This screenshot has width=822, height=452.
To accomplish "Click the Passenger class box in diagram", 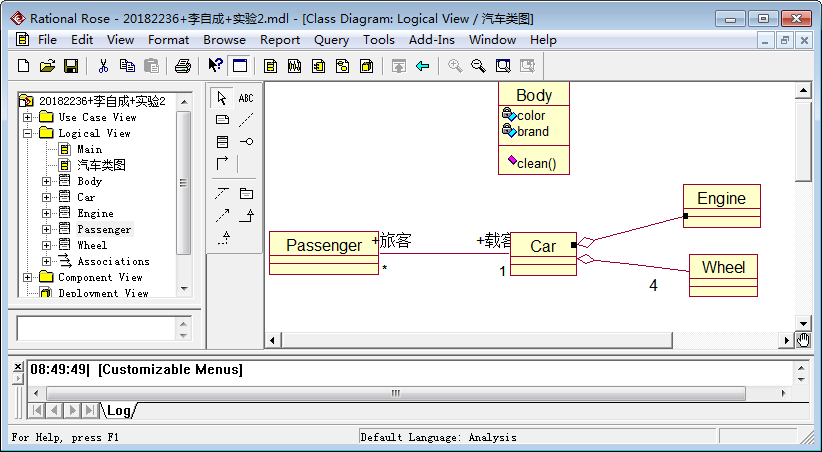I will 324,253.
